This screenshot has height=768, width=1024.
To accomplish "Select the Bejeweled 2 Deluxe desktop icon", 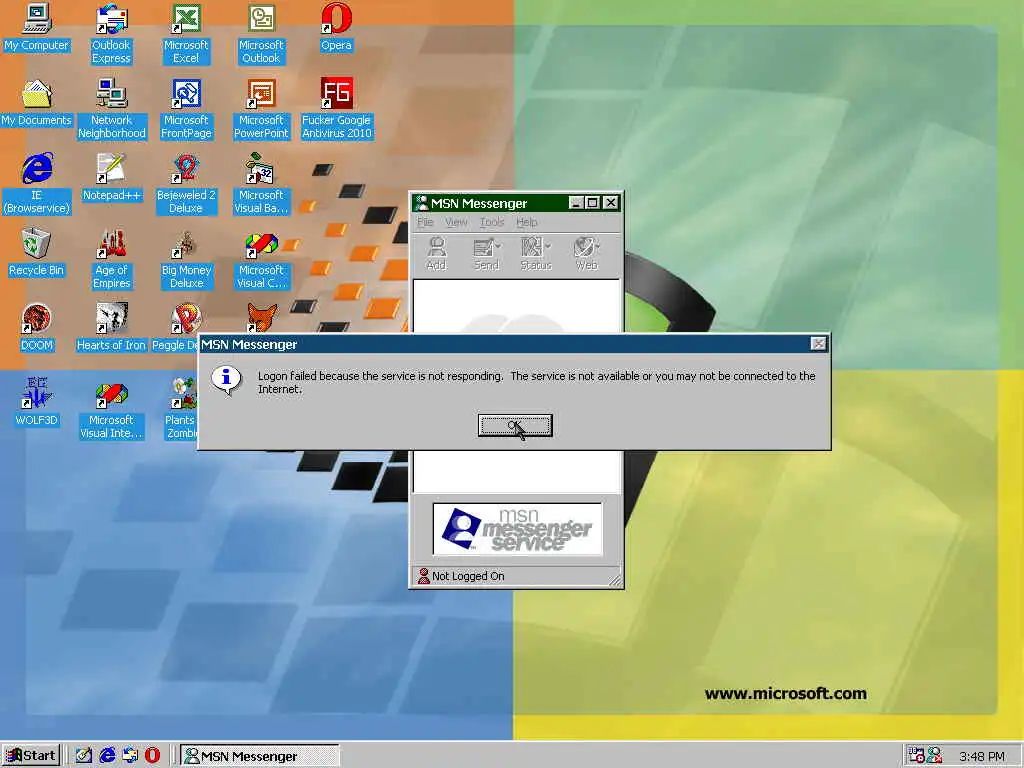I will pyautogui.click(x=186, y=184).
